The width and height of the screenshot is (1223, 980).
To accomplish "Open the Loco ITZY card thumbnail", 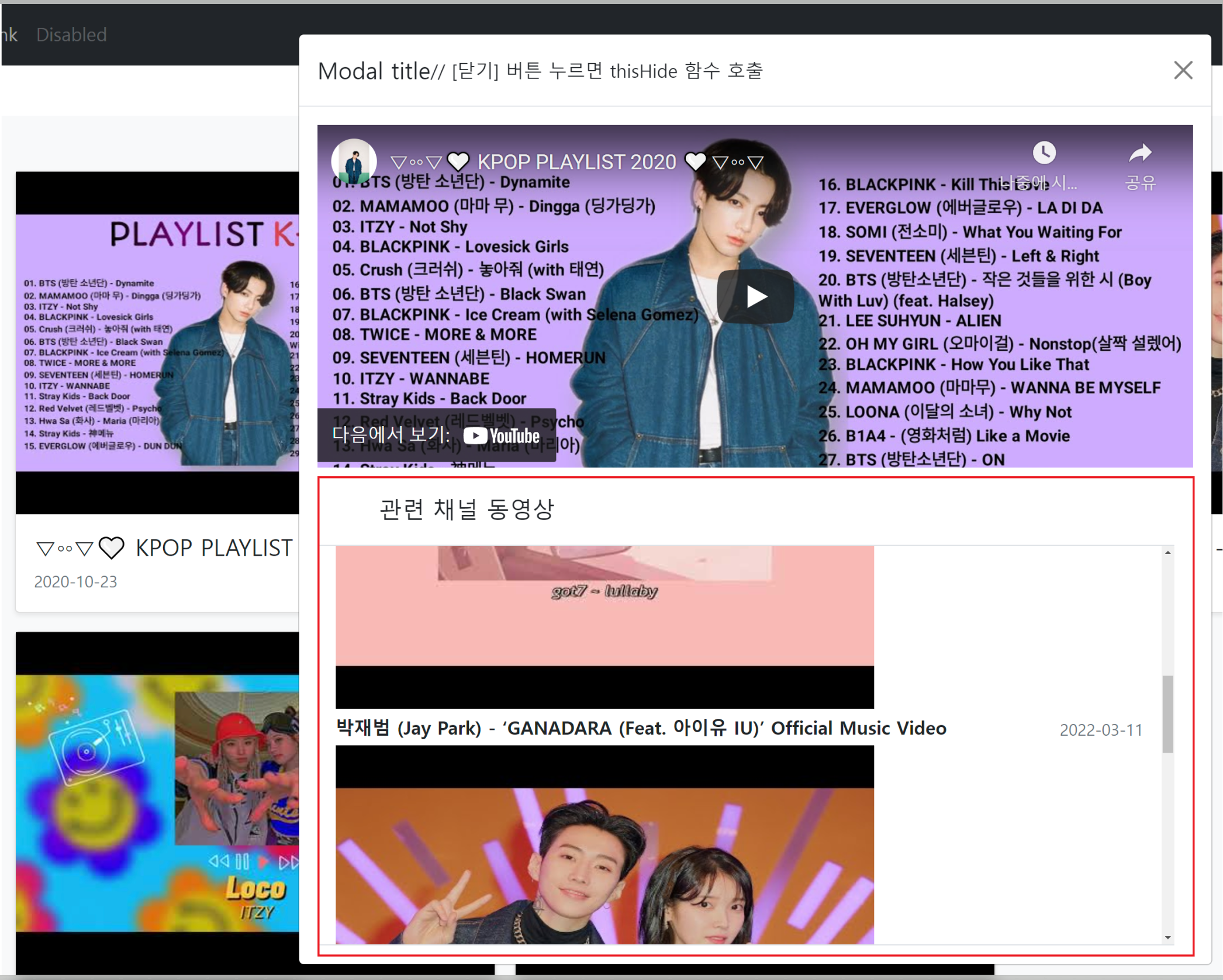I will click(x=157, y=803).
